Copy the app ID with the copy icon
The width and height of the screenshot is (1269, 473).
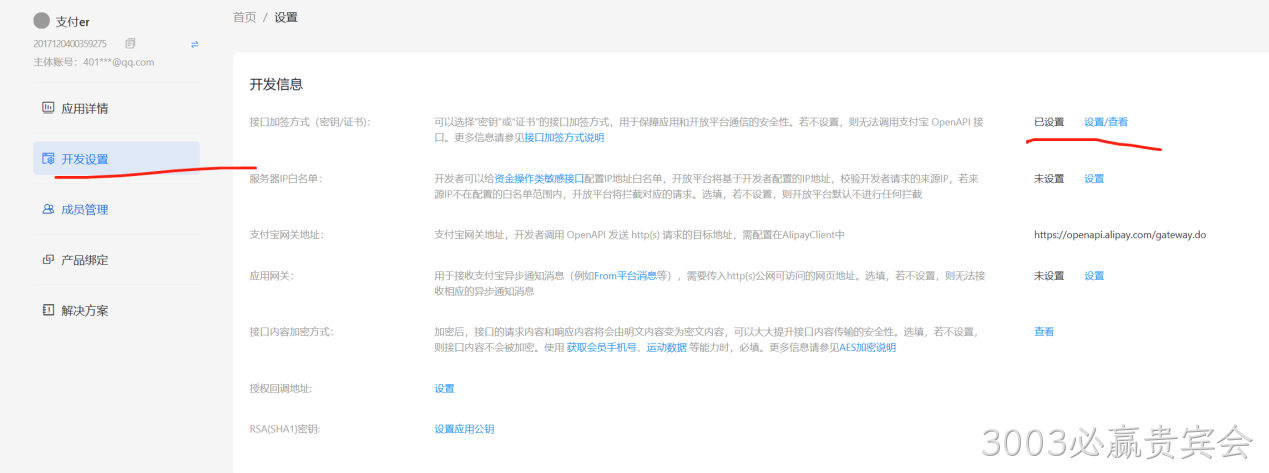pos(130,43)
